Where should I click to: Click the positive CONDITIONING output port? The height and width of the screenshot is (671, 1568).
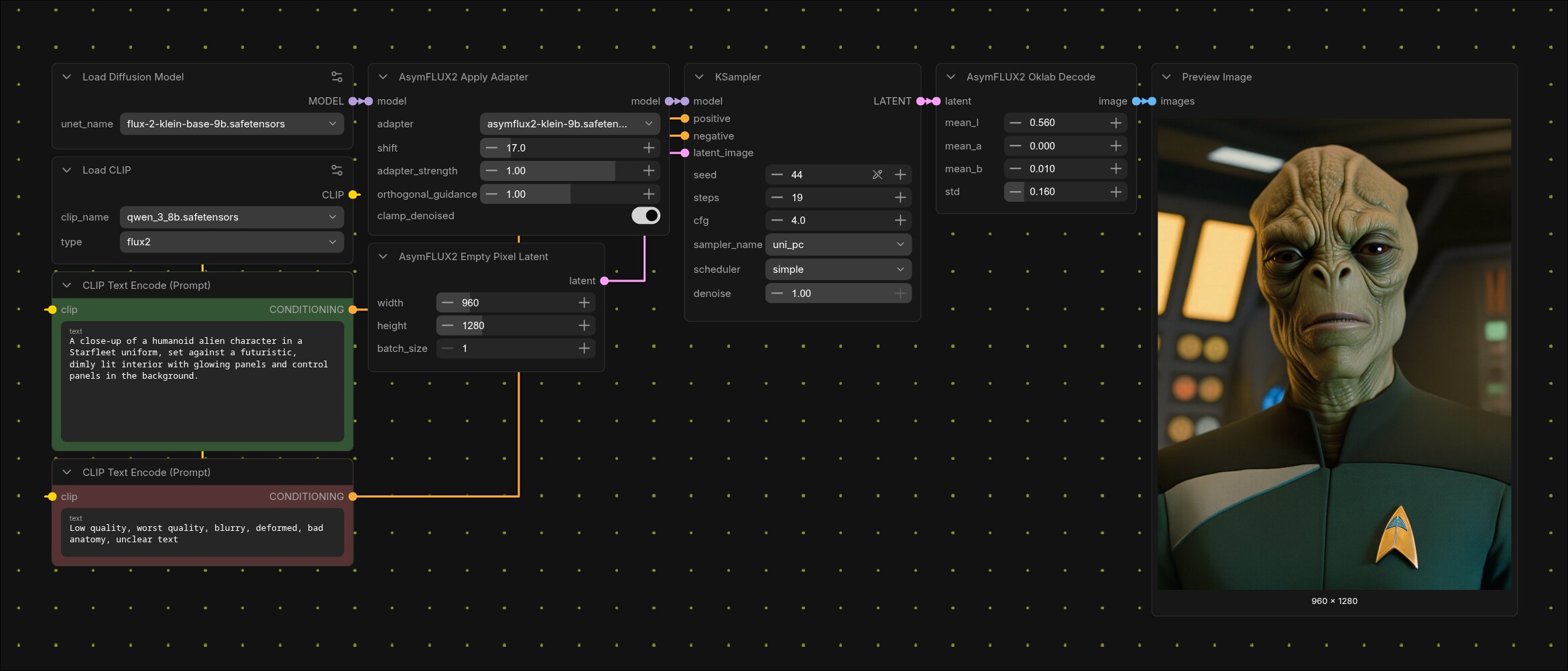(x=353, y=310)
